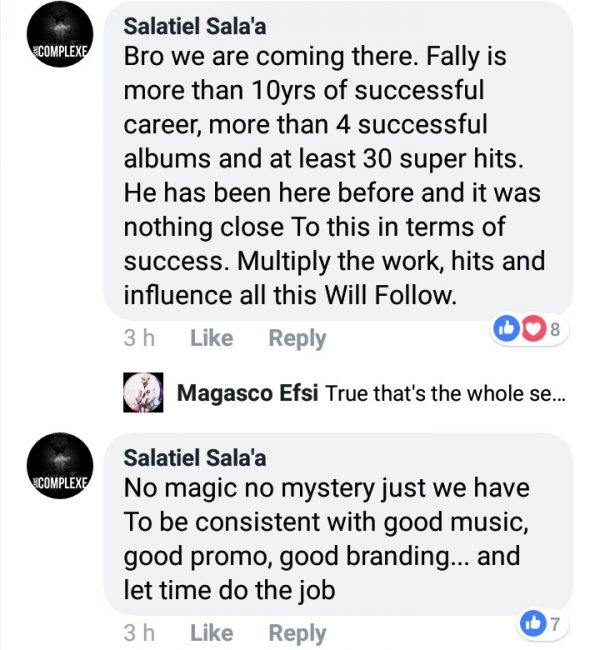
Task: Like the 'No magic no mystery' comment
Action: 211,632
